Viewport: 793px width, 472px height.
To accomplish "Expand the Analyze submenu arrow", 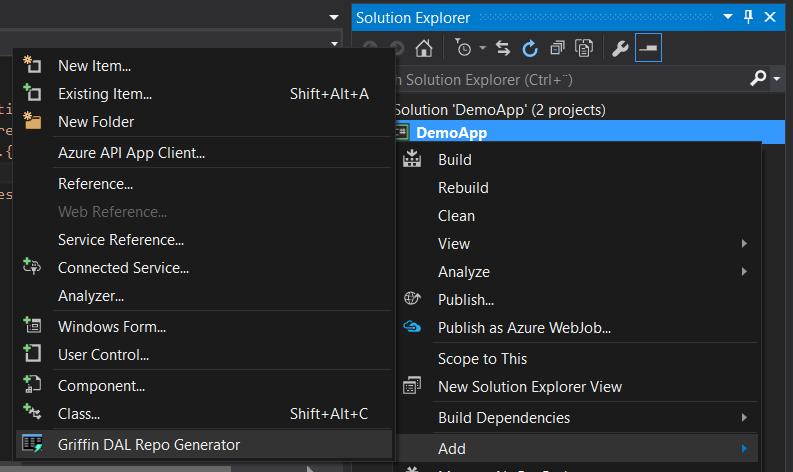I will (744, 272).
